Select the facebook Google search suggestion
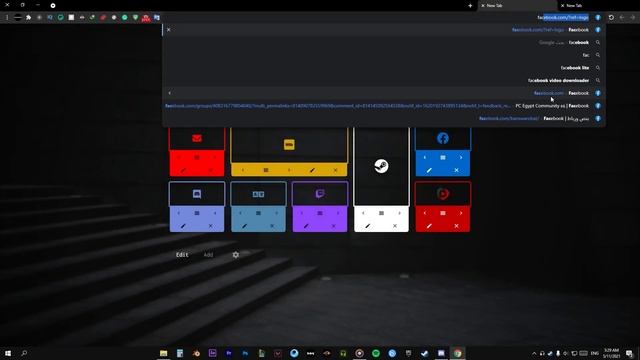The image size is (640, 360). [384, 42]
